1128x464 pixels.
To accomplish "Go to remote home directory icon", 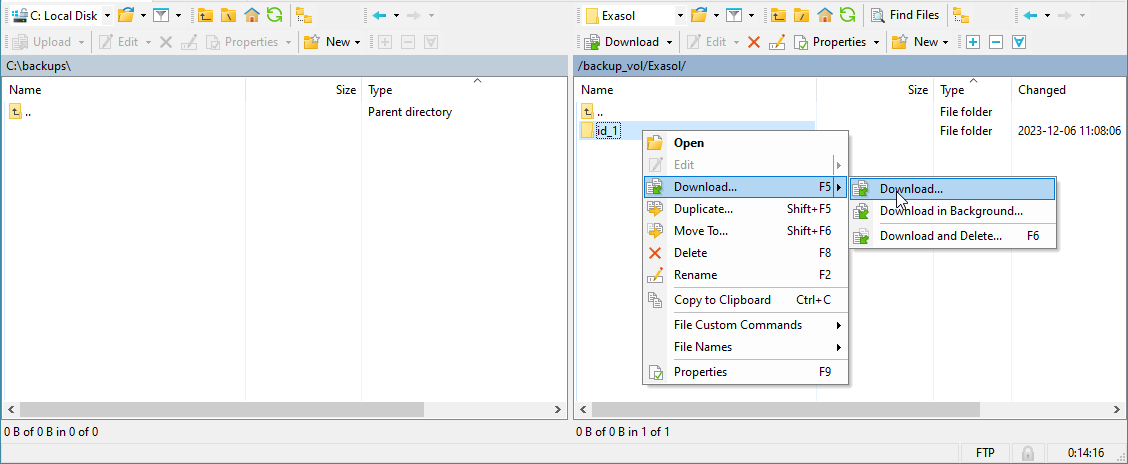I will pyautogui.click(x=825, y=15).
